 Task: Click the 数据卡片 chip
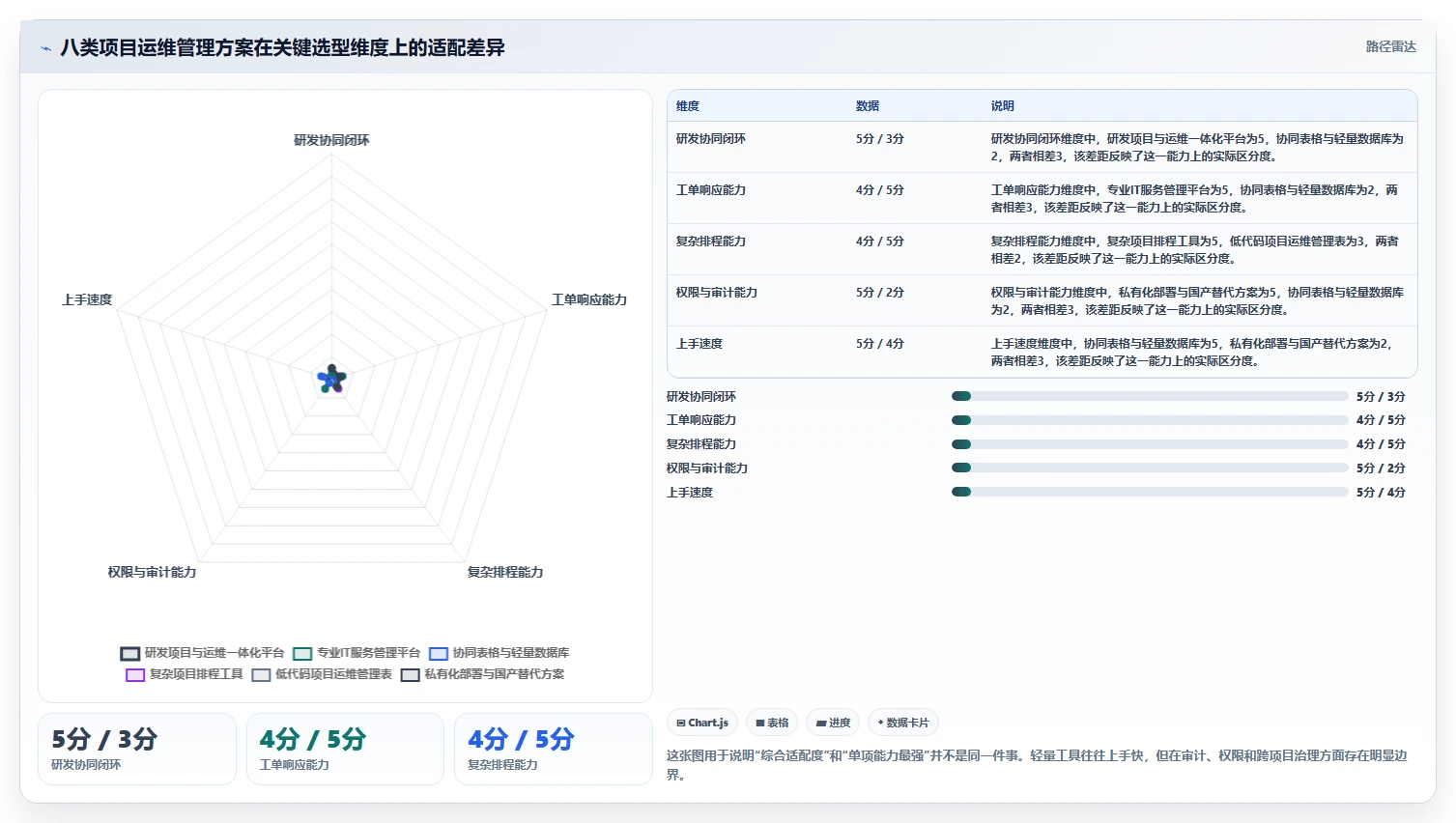tap(903, 723)
